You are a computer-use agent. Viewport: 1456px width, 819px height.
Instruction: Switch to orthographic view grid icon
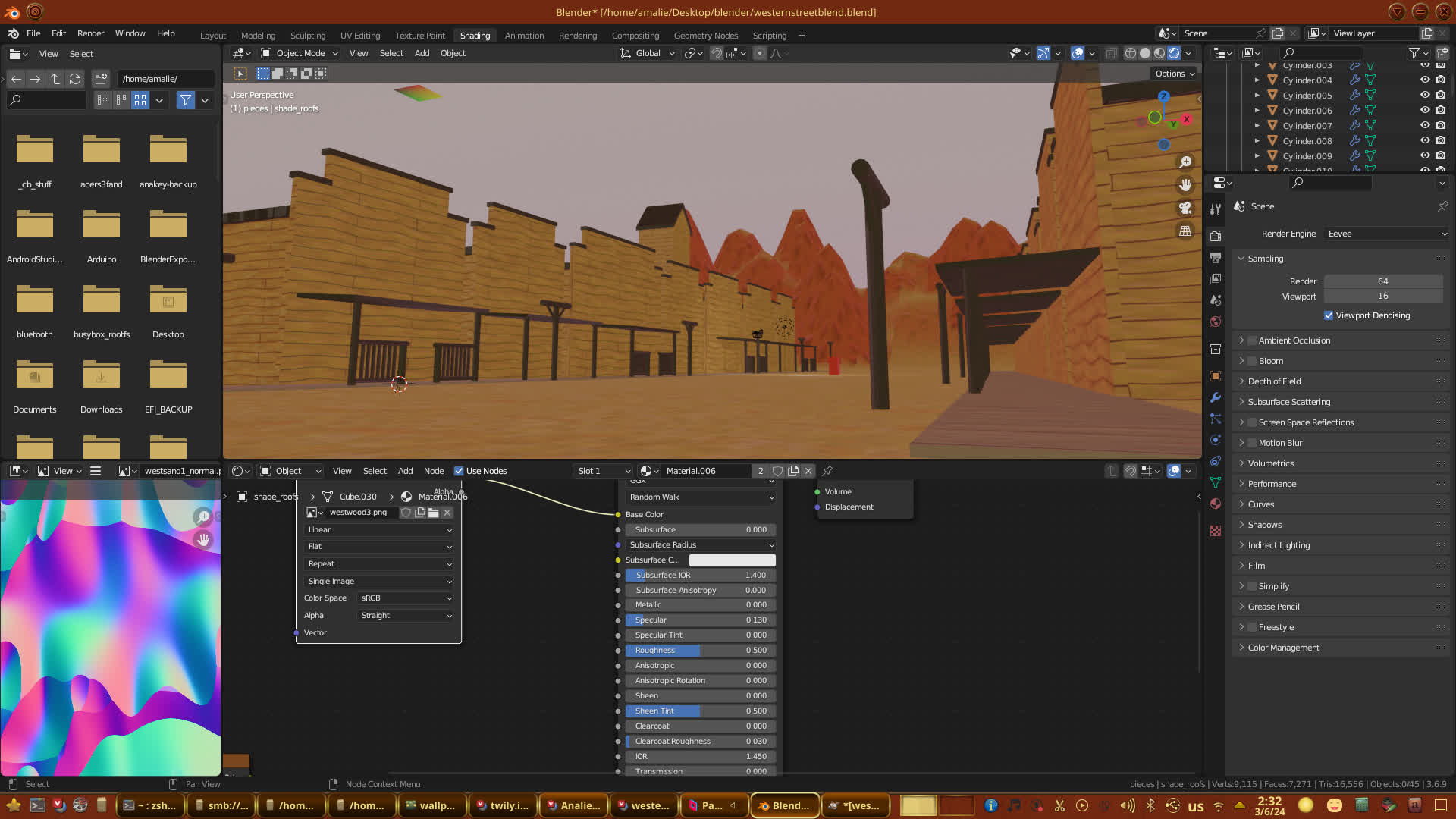pyautogui.click(x=1185, y=231)
